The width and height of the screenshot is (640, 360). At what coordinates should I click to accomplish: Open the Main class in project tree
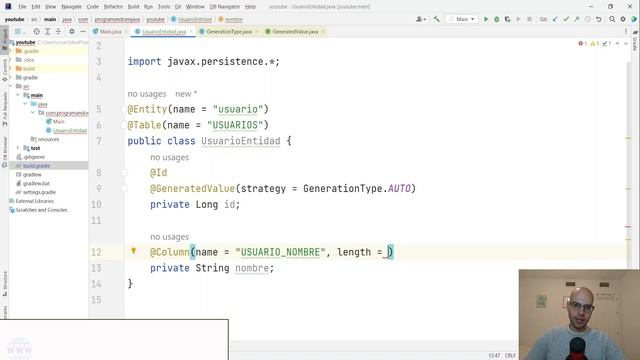pos(59,122)
